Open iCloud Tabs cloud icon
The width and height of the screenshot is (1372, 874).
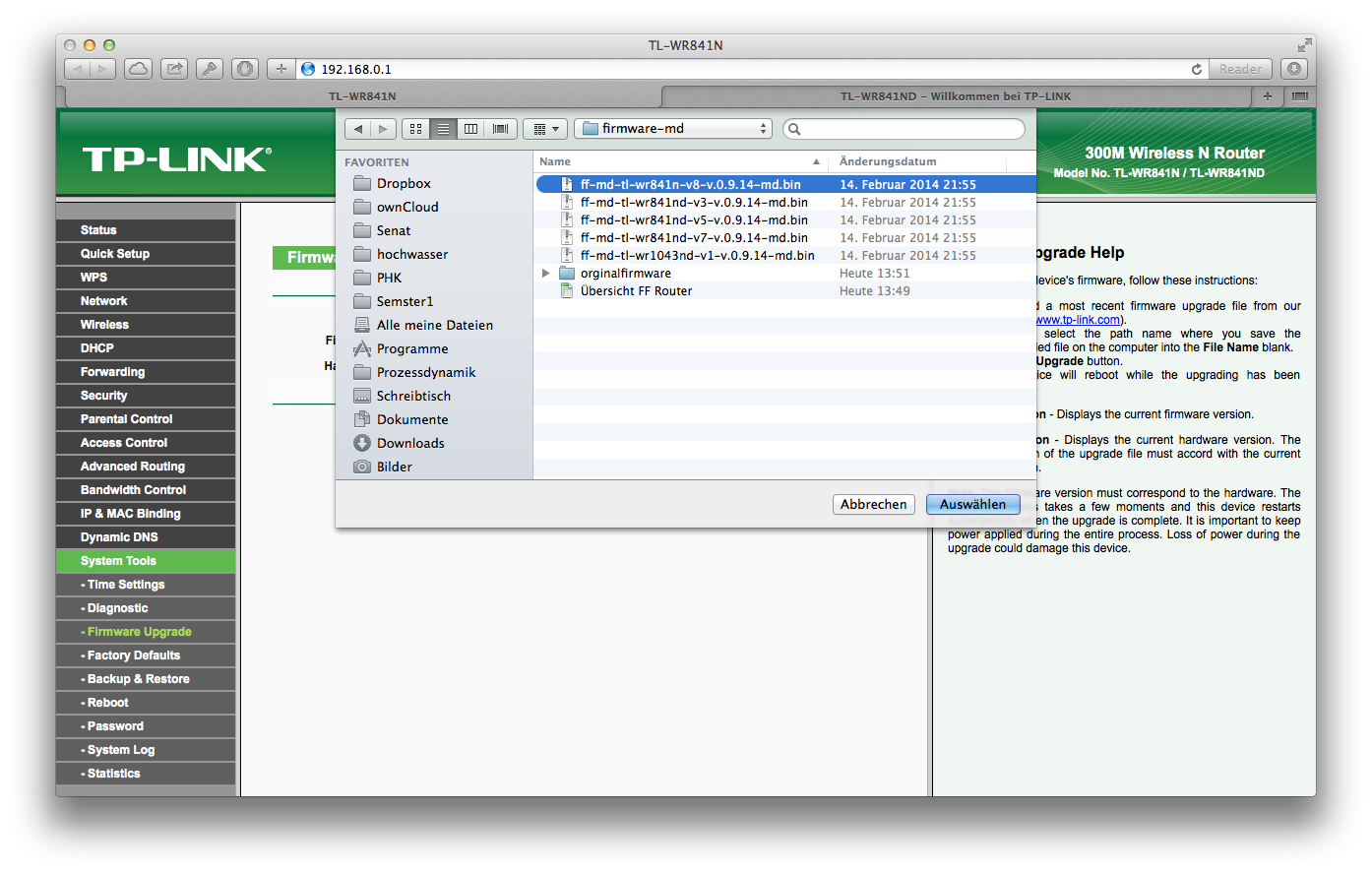pos(139,69)
